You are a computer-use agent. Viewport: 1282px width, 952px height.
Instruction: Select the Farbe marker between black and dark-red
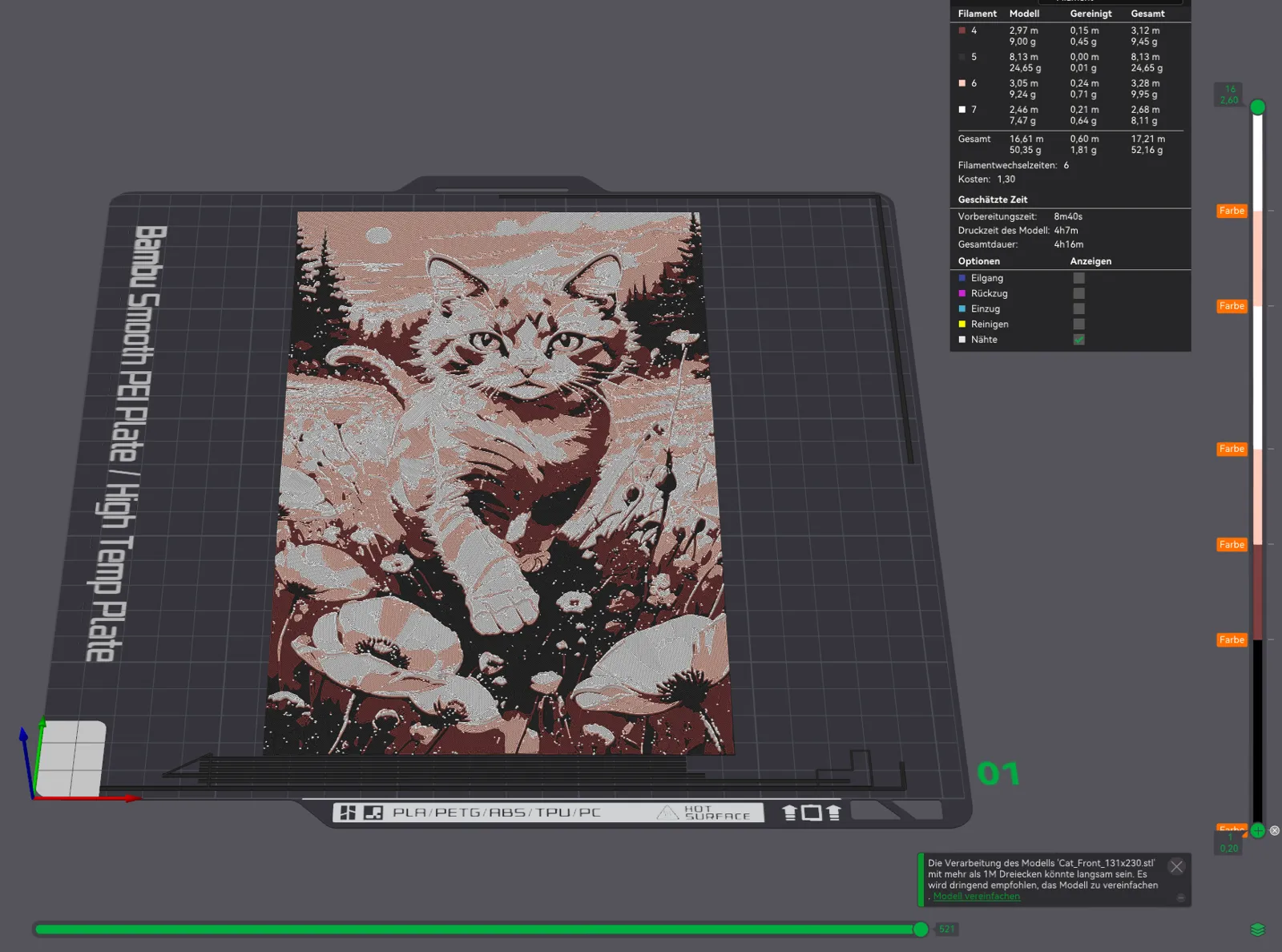click(x=1232, y=639)
